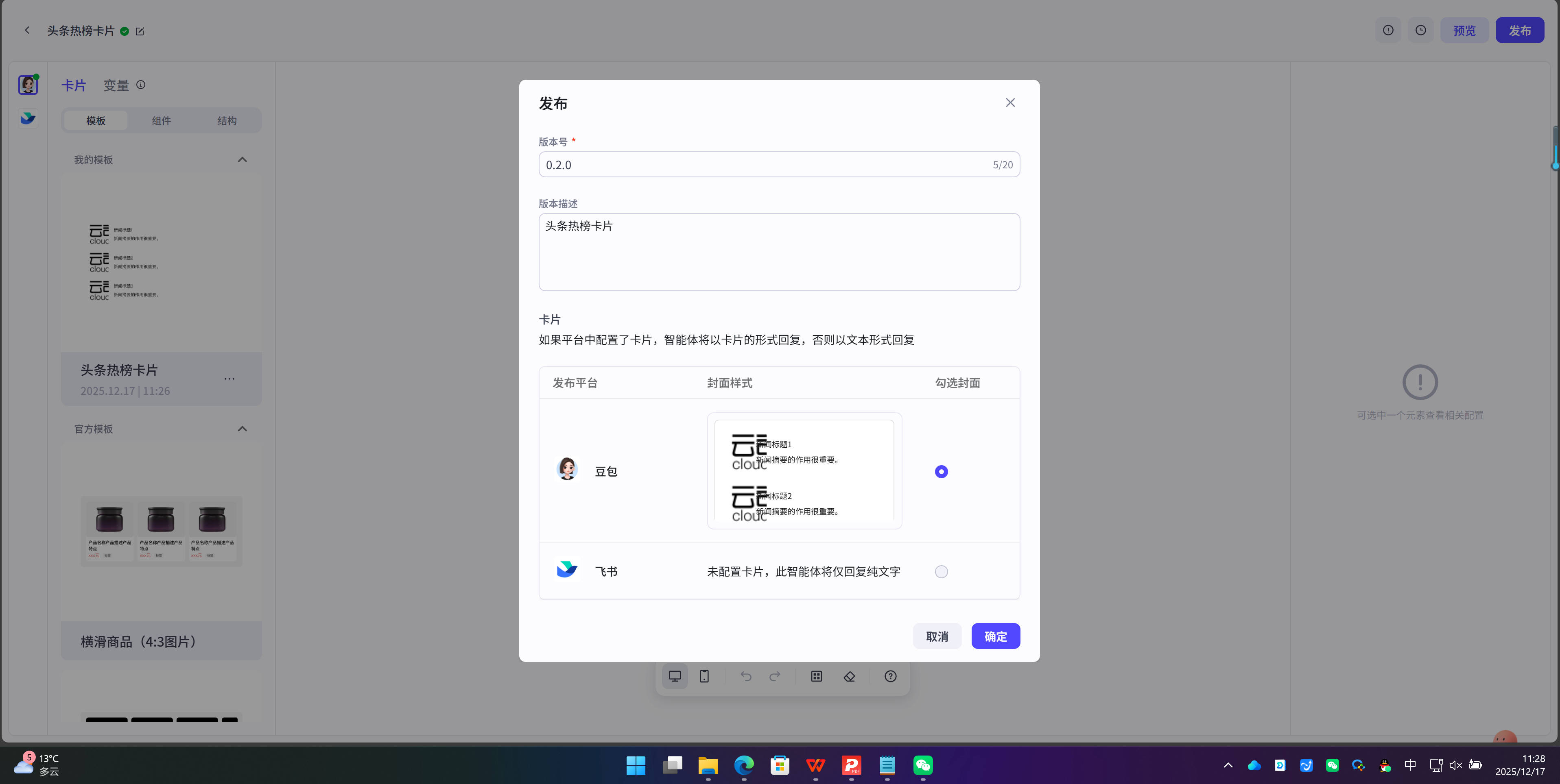Collapse the 我的模板 section

click(x=242, y=159)
